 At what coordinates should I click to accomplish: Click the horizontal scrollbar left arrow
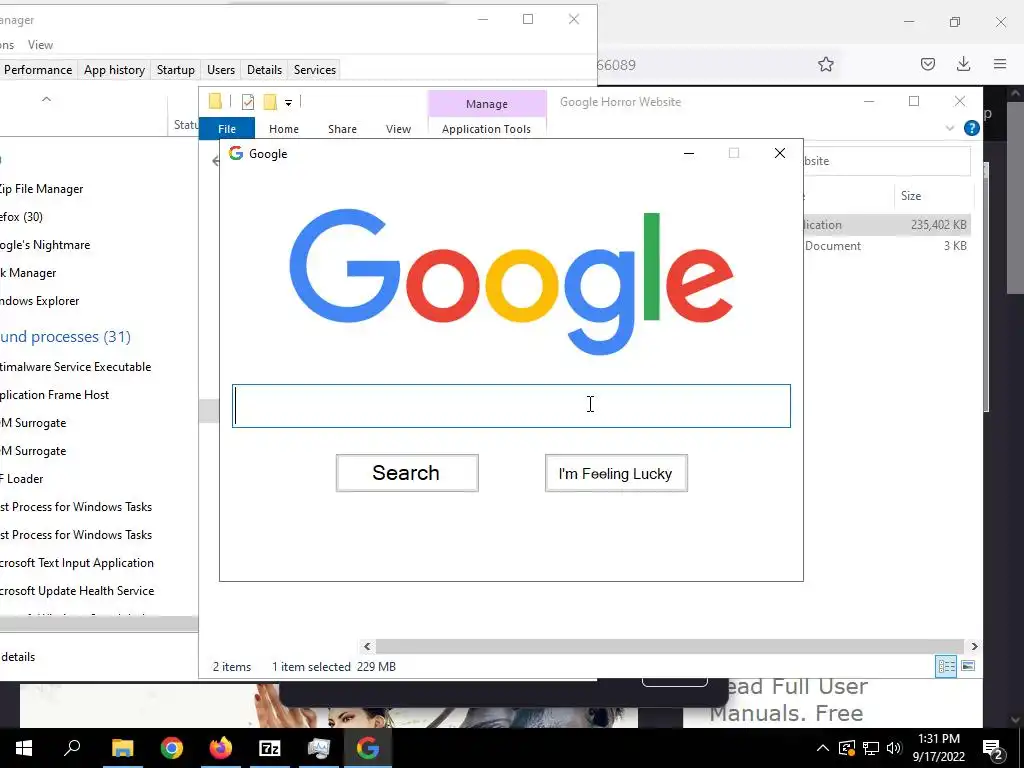(367, 646)
